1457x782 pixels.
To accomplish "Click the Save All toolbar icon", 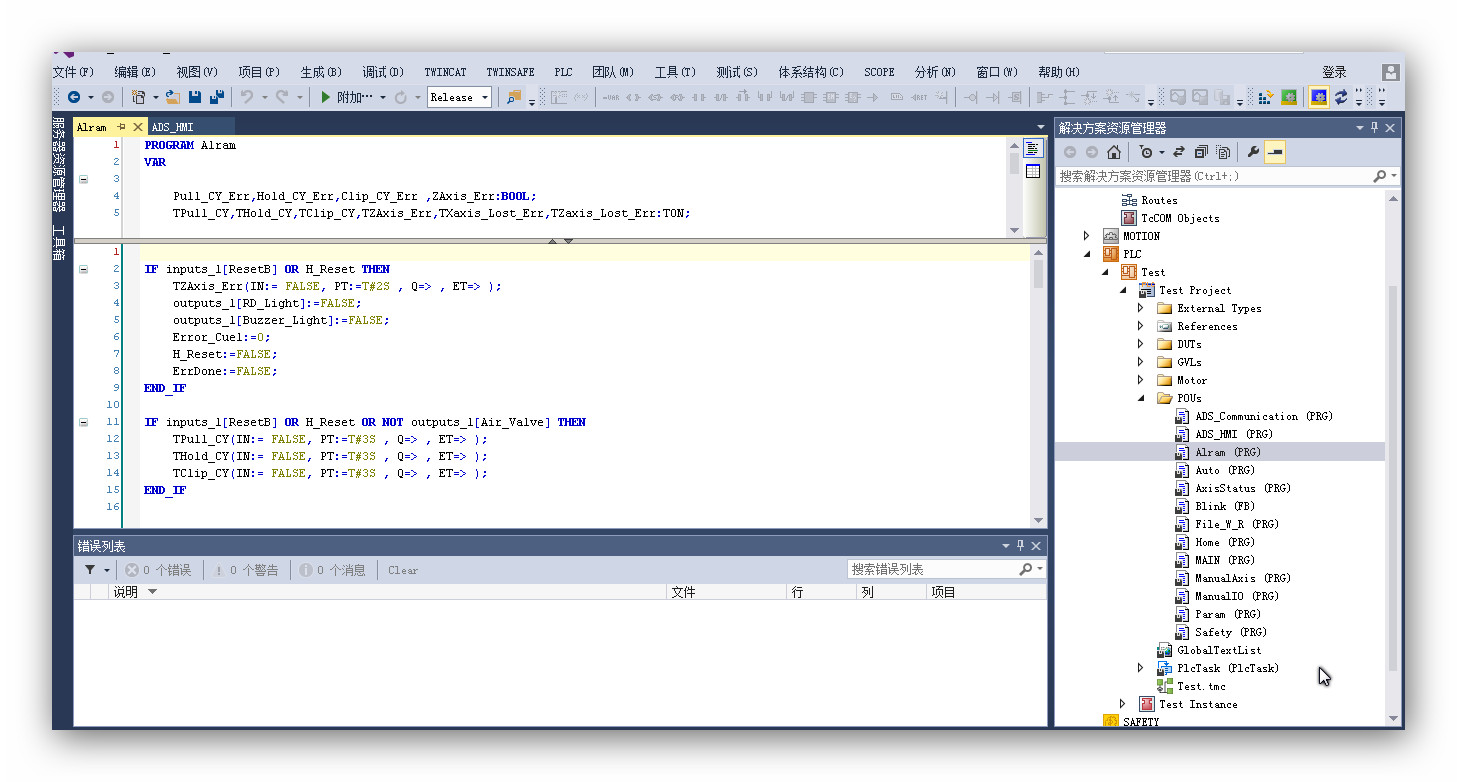I will [x=216, y=97].
